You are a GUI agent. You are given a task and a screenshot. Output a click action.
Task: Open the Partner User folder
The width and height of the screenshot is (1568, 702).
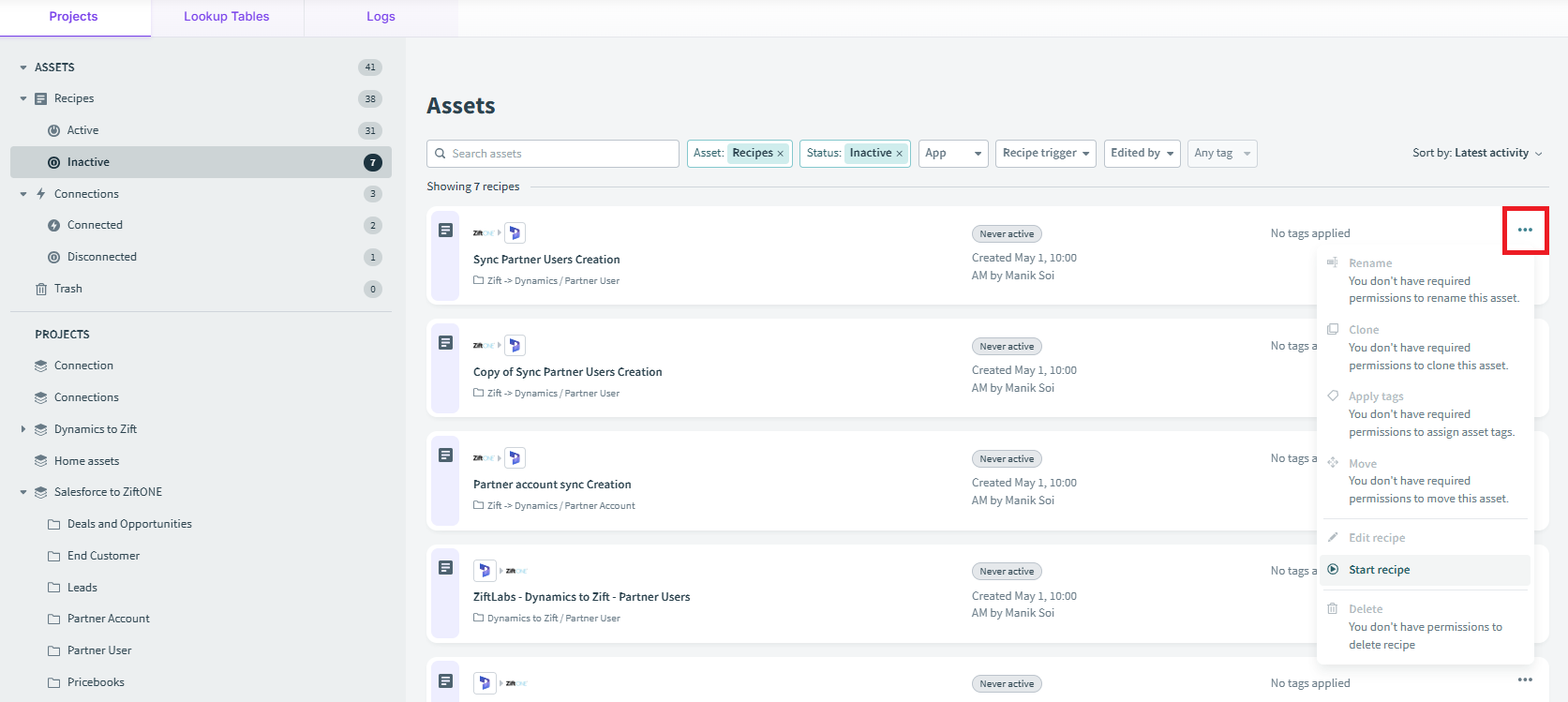pos(99,650)
